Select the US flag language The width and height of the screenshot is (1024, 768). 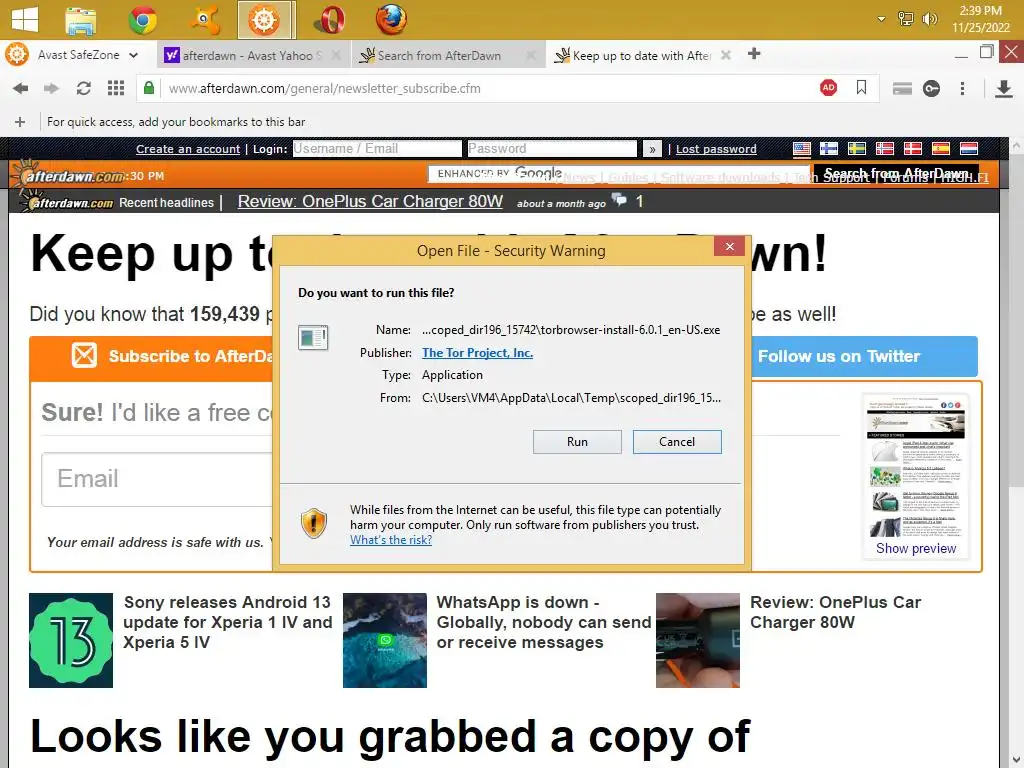coord(802,148)
